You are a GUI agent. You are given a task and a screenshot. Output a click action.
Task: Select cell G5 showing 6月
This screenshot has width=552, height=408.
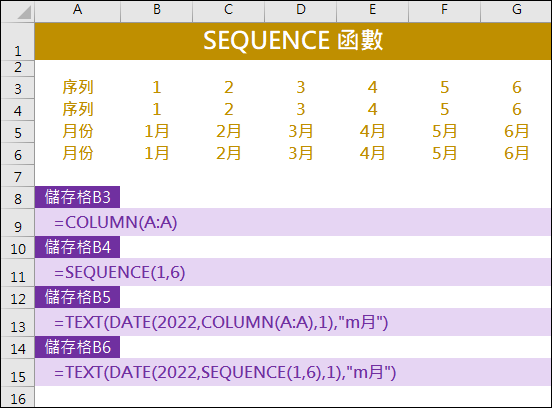516,132
